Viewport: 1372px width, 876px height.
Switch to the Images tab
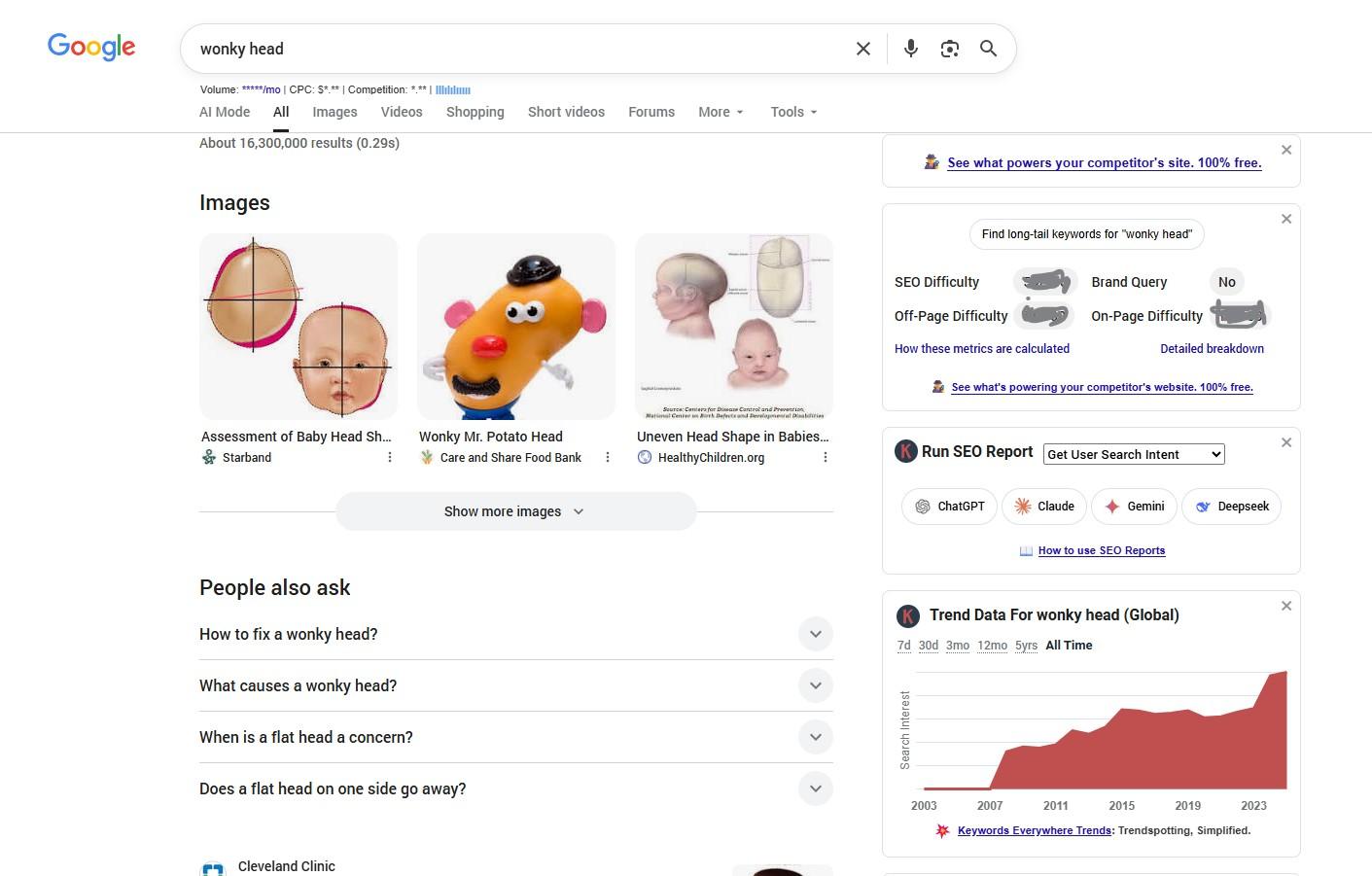(x=334, y=112)
